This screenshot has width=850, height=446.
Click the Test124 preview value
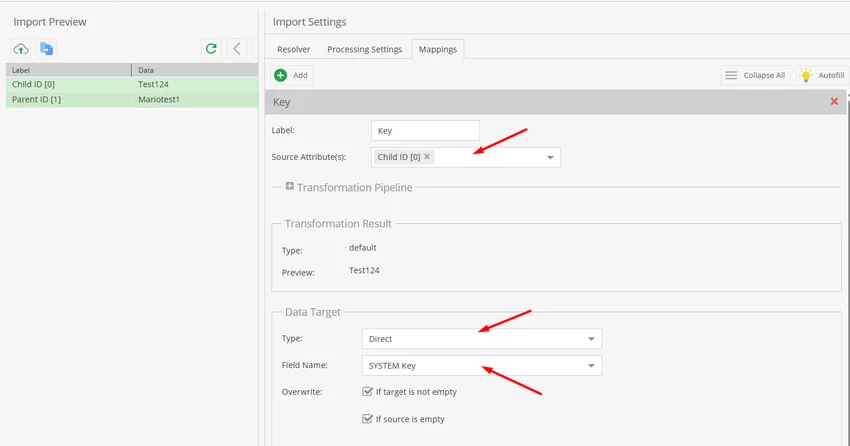[x=364, y=270]
